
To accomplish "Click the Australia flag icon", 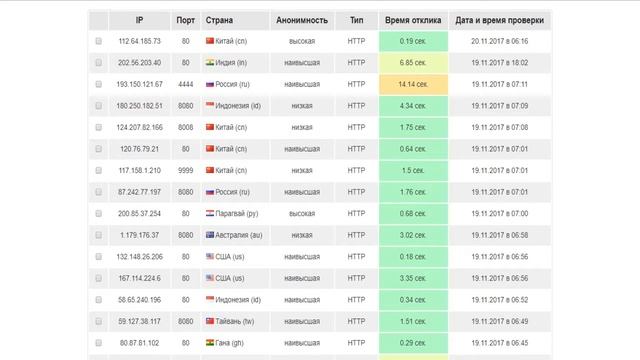I will click(210, 235).
